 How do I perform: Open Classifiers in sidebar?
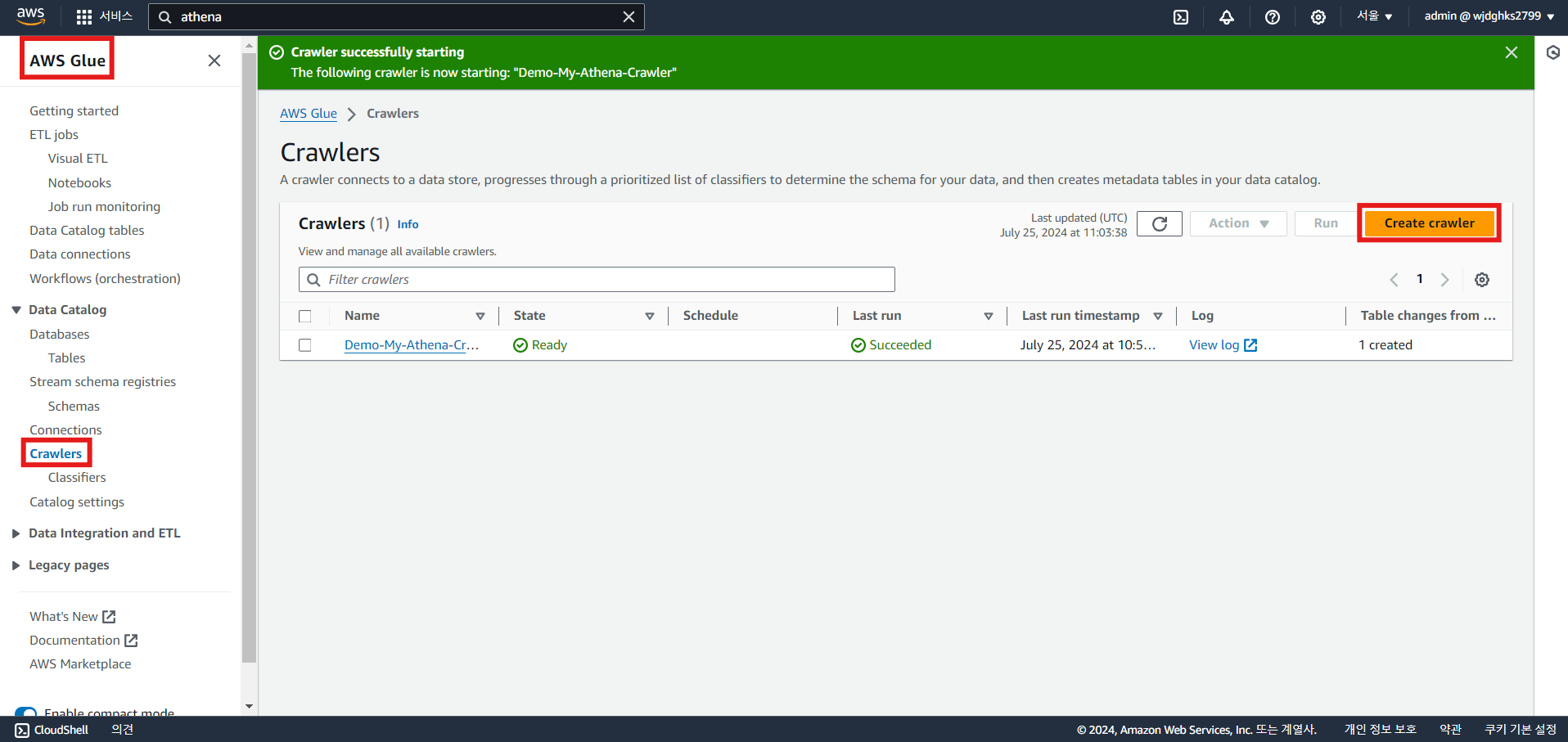[77, 478]
